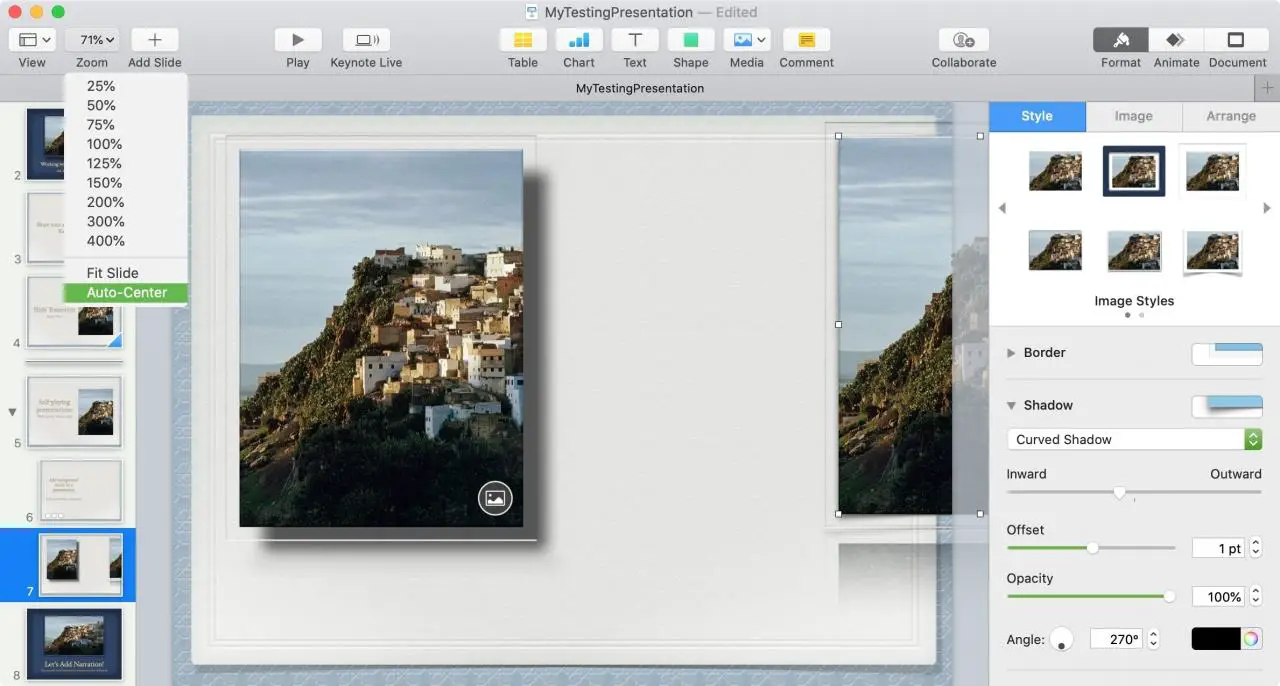This screenshot has height=686, width=1280.
Task: Open the Shape picker icon
Action: click(690, 40)
